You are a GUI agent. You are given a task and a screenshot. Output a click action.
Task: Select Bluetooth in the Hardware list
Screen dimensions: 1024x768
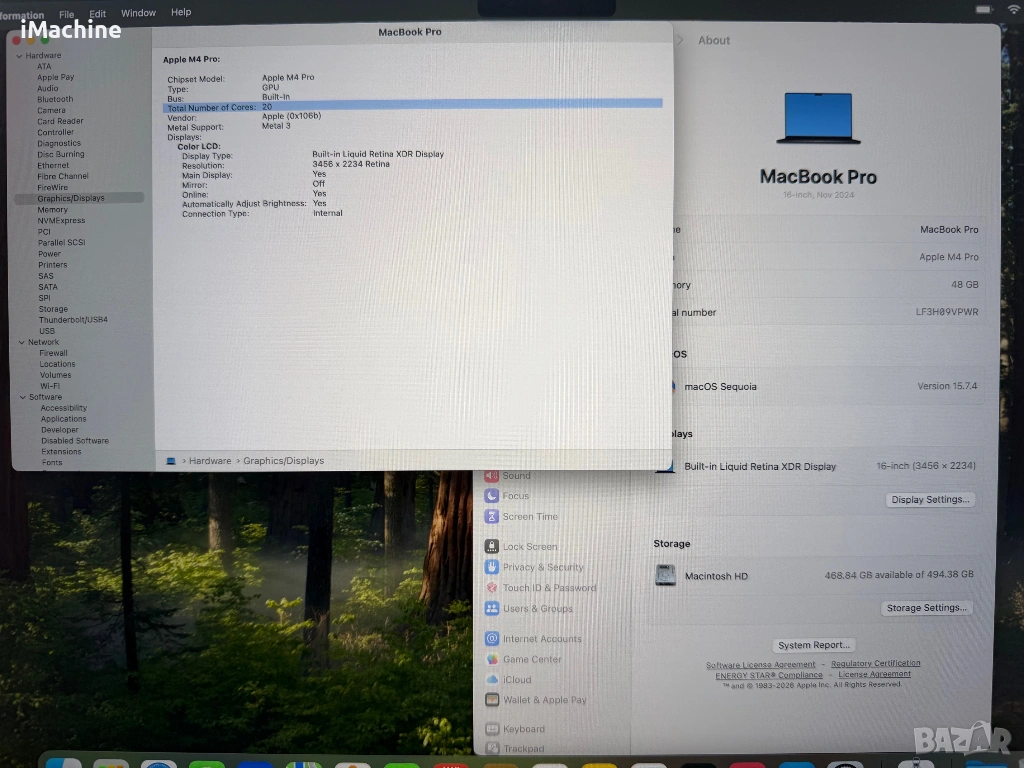[x=55, y=99]
